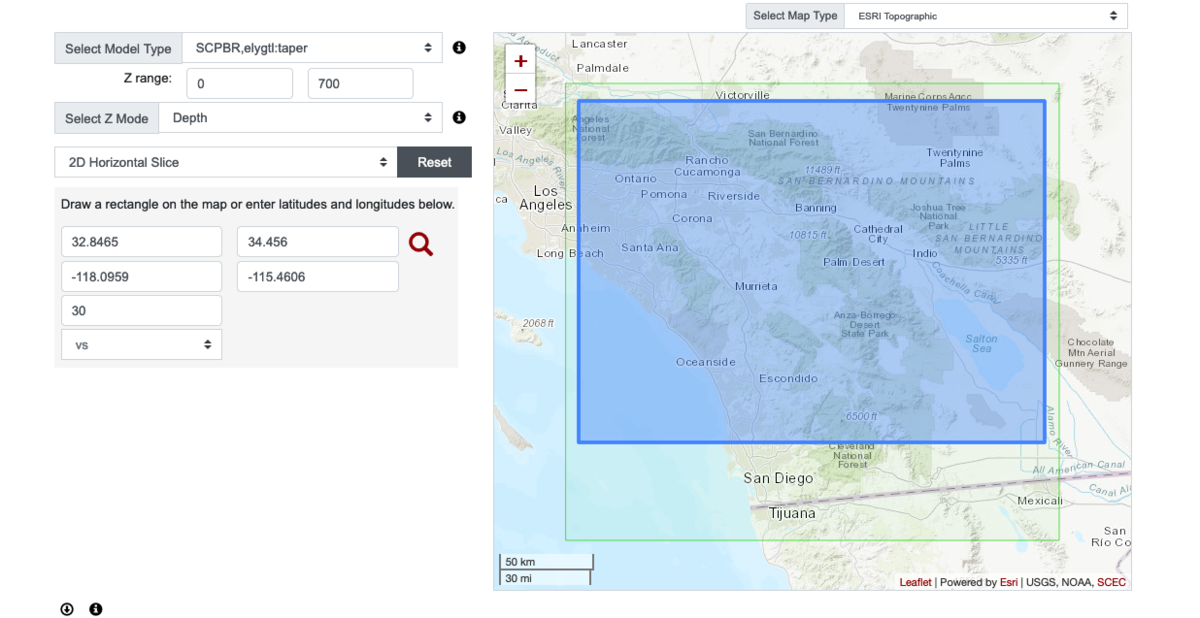This screenshot has height=618, width=1200.
Task: Expand the Depth Z mode dropdown
Action: click(300, 118)
